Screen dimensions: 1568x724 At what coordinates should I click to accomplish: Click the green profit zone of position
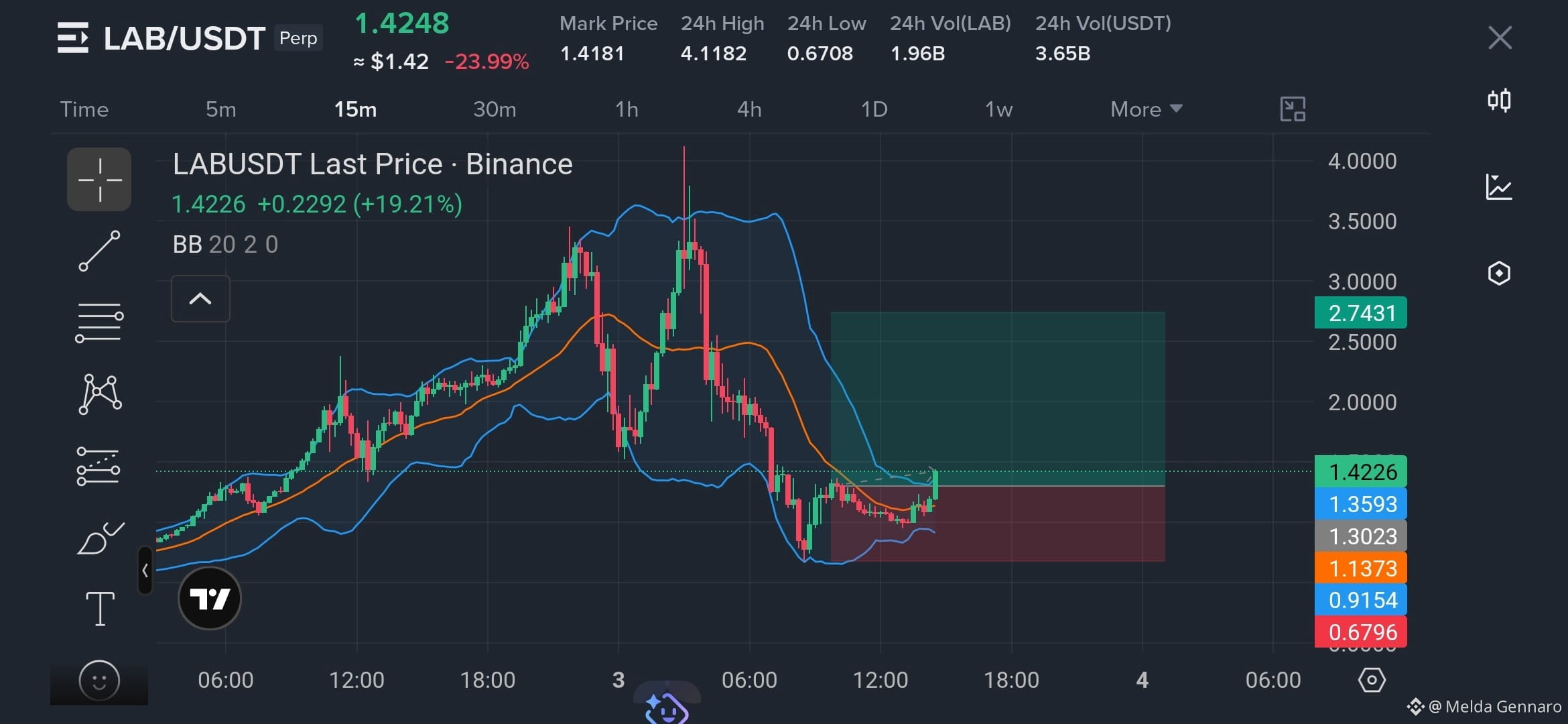click(998, 399)
